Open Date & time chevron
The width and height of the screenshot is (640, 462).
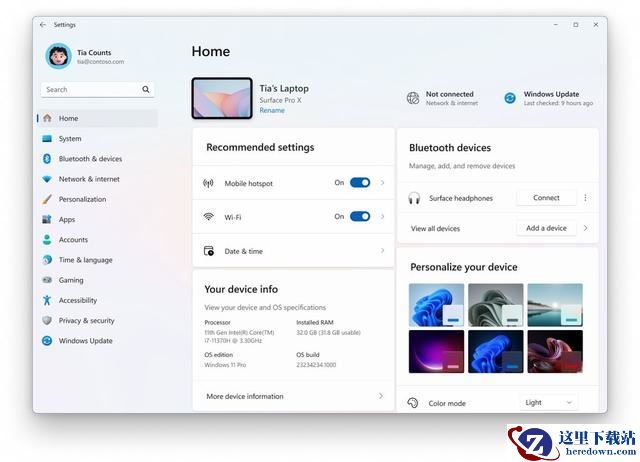382,250
